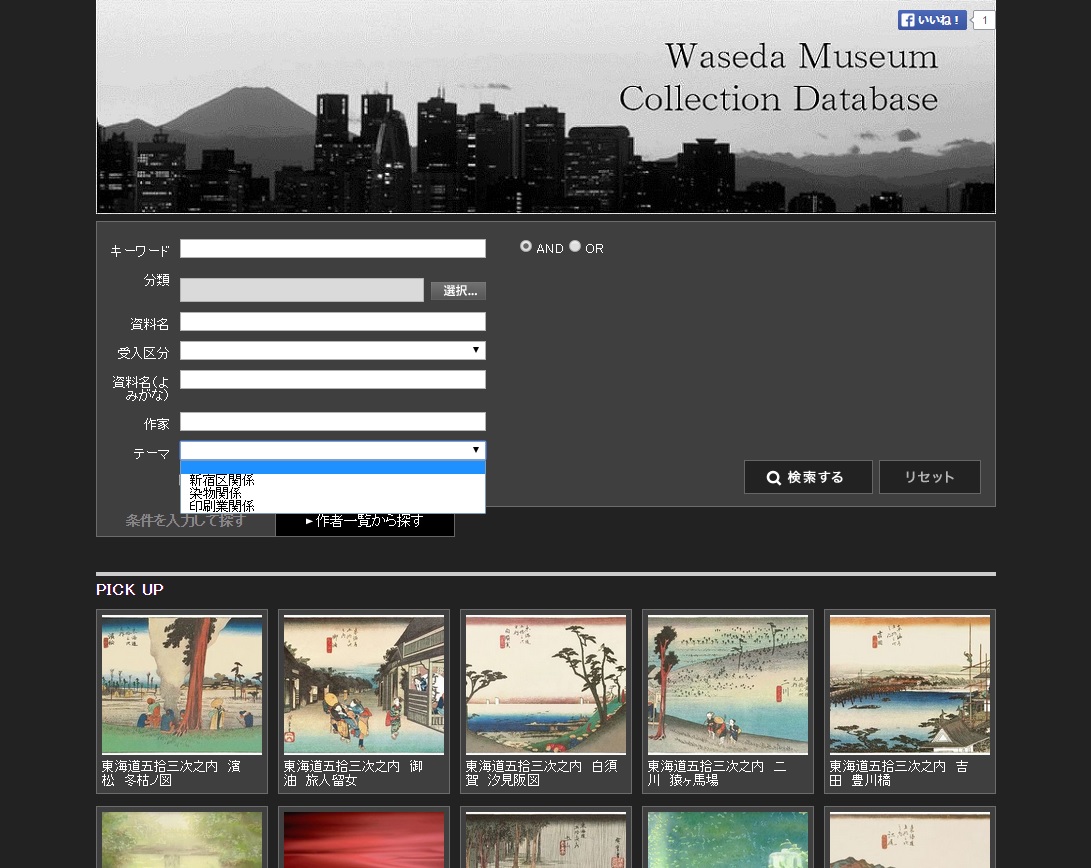Switch to 条件を入力して探す tab
The height and width of the screenshot is (868, 1091).
click(186, 521)
